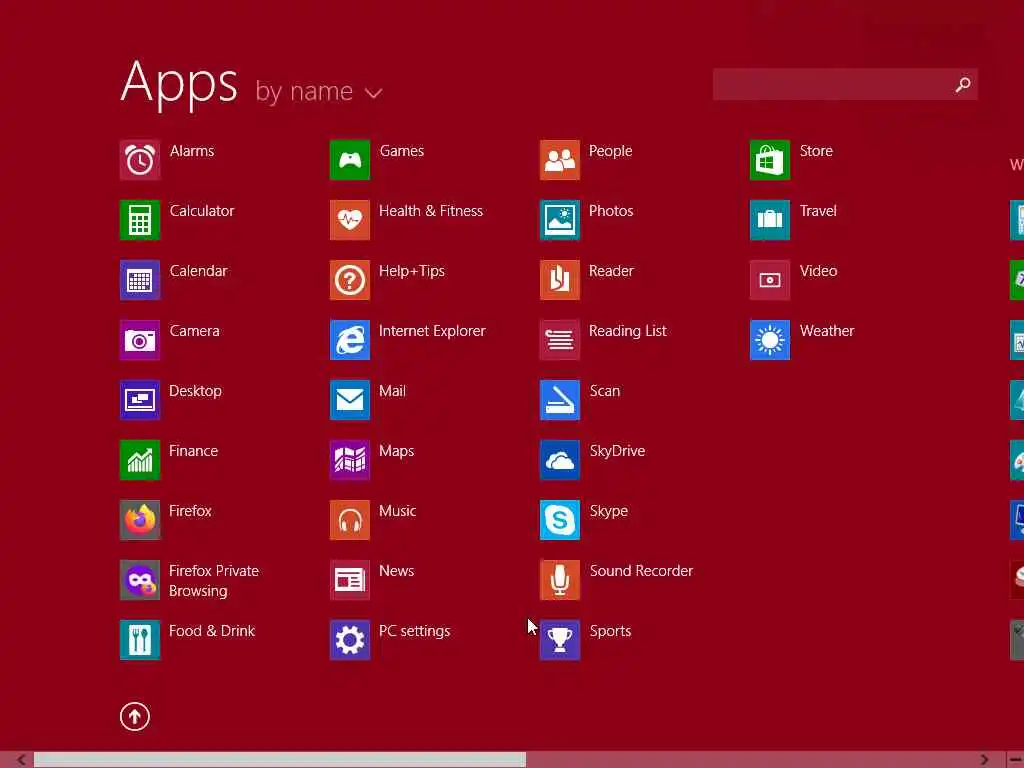Open the SkyDrive cloud icon
The height and width of the screenshot is (768, 1024).
pyautogui.click(x=560, y=460)
